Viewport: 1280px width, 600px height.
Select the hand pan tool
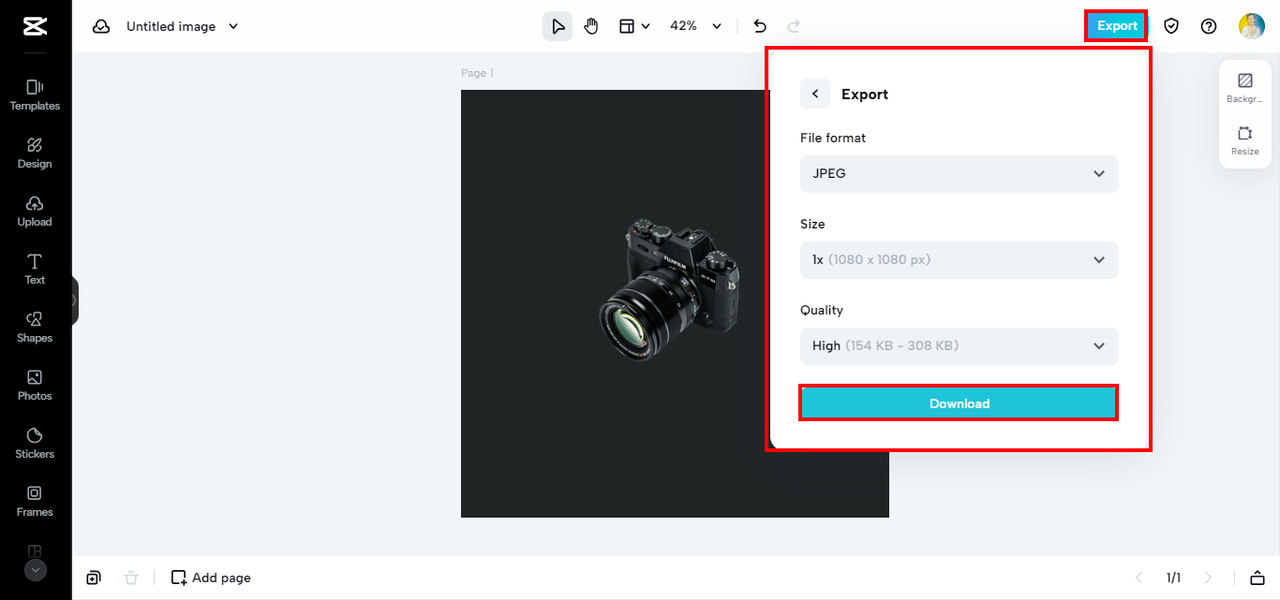coord(591,26)
